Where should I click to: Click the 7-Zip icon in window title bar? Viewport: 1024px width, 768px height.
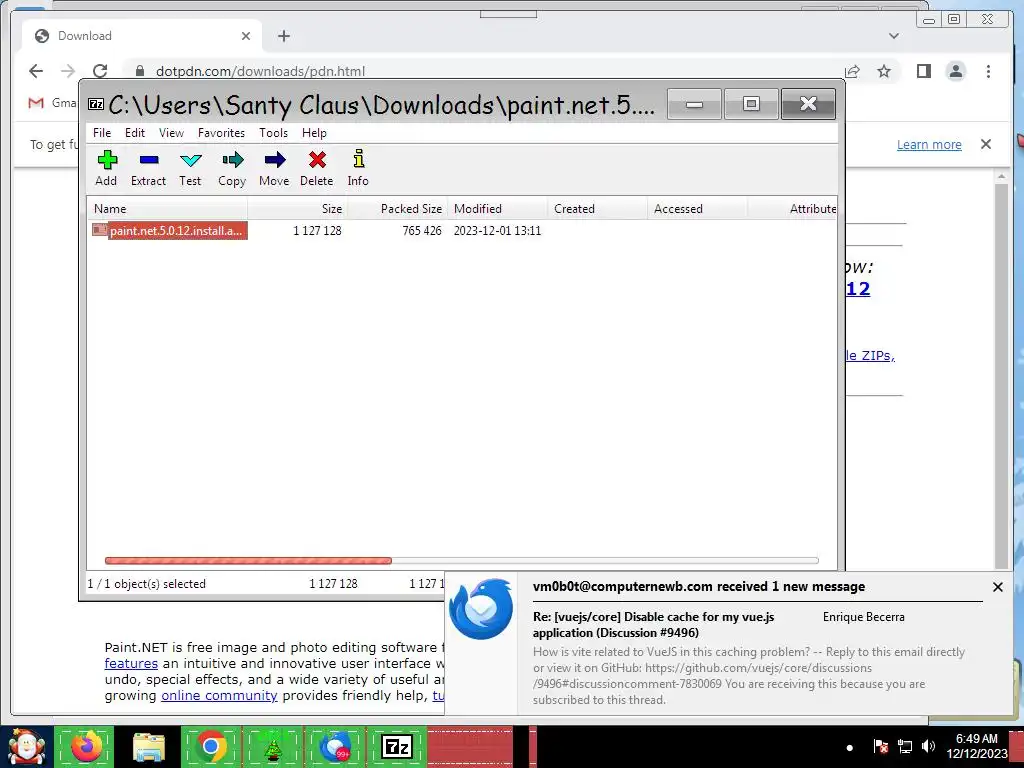click(x=96, y=104)
